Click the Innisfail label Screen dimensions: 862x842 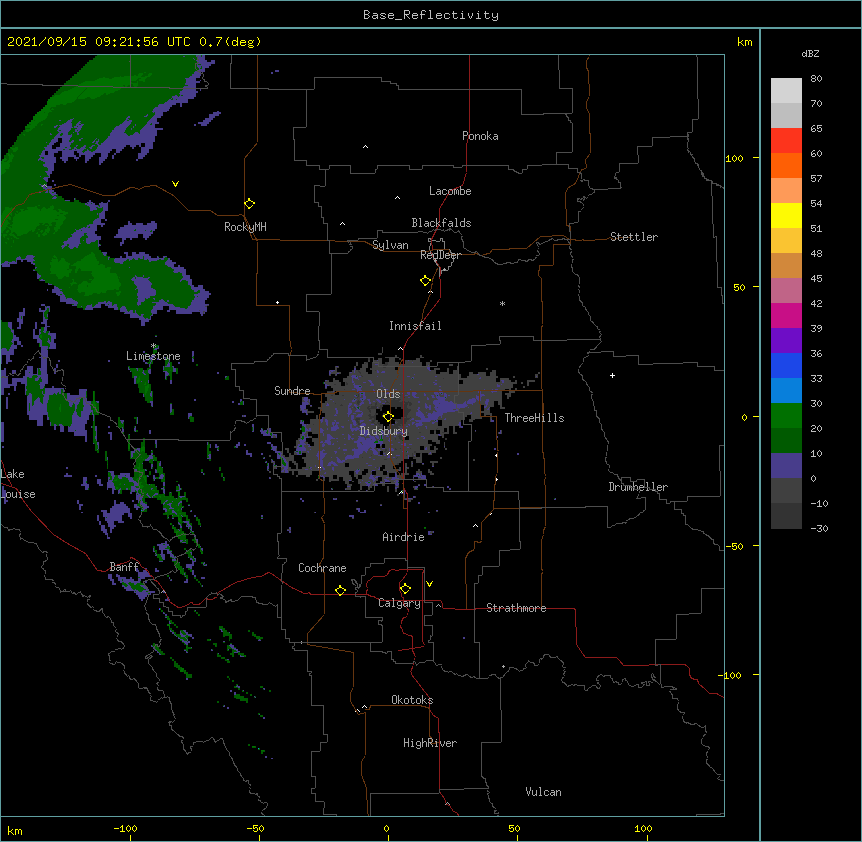pyautogui.click(x=415, y=326)
